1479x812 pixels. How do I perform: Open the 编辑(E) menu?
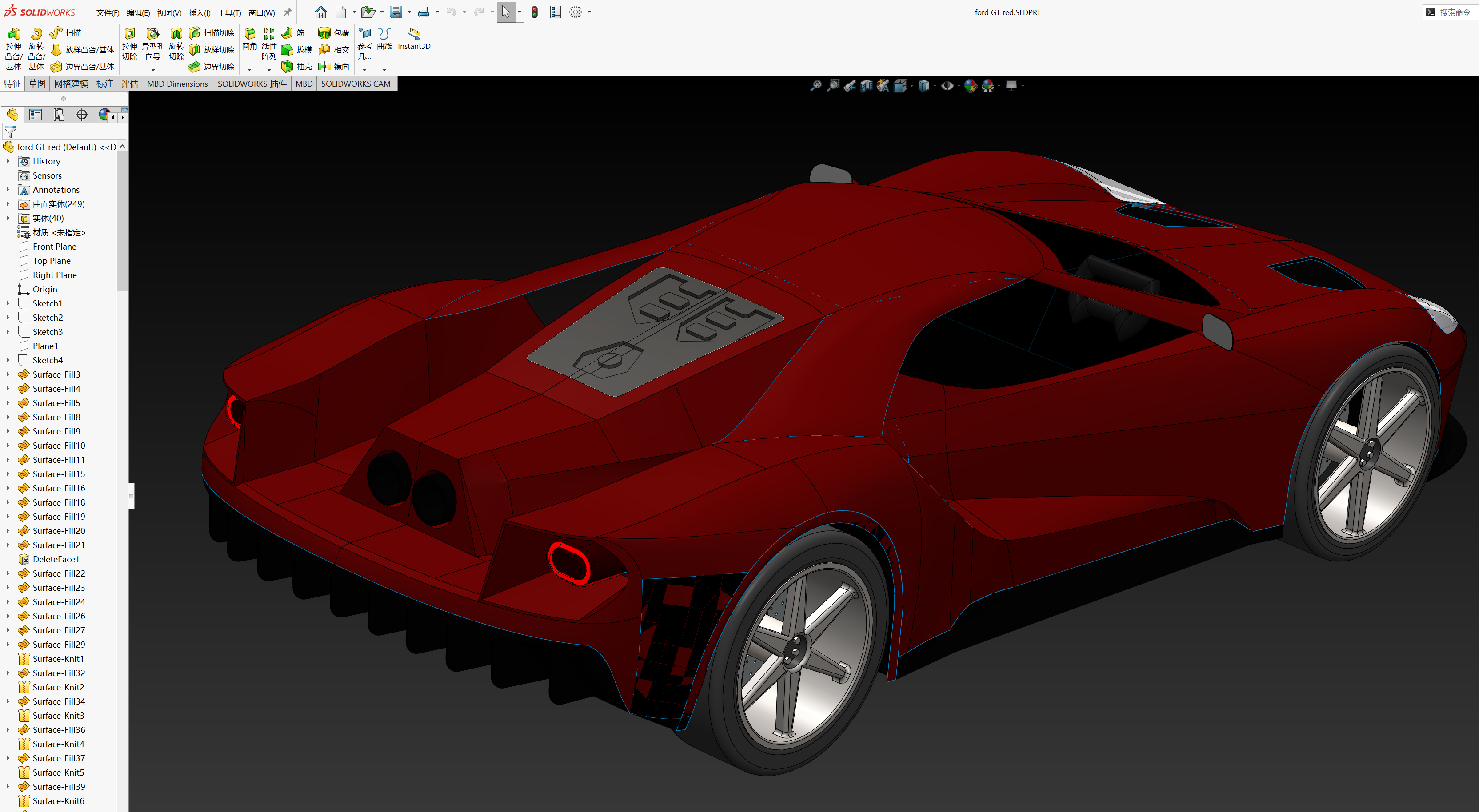[x=138, y=12]
